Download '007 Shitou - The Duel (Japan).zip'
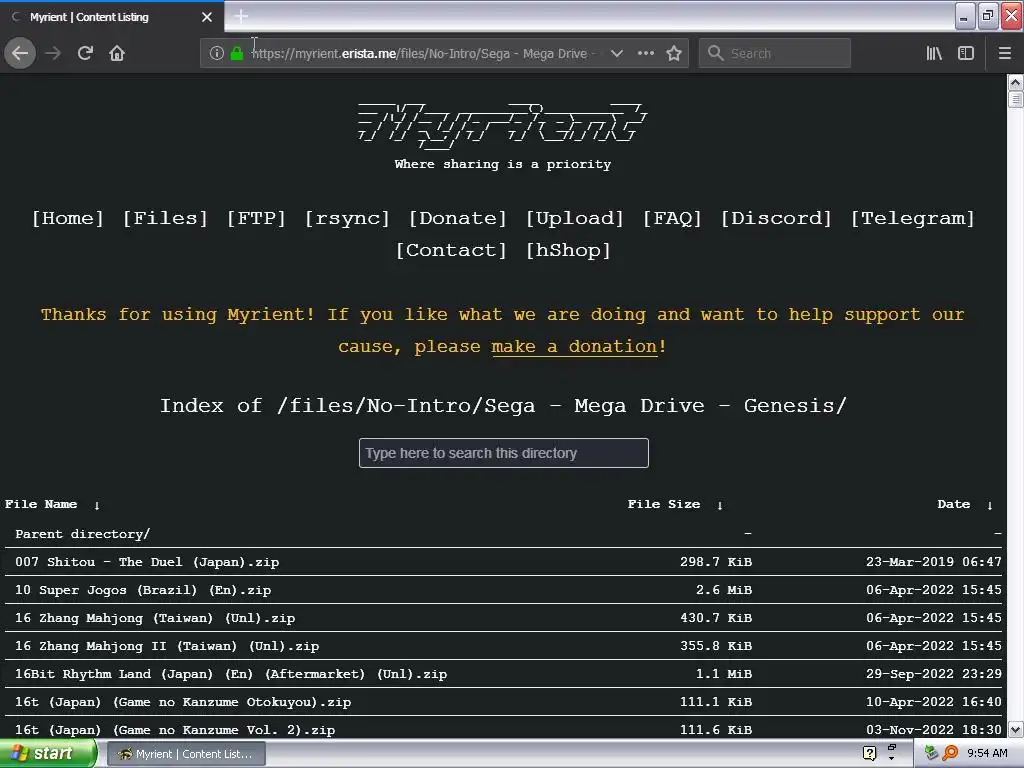This screenshot has height=768, width=1024. click(147, 562)
